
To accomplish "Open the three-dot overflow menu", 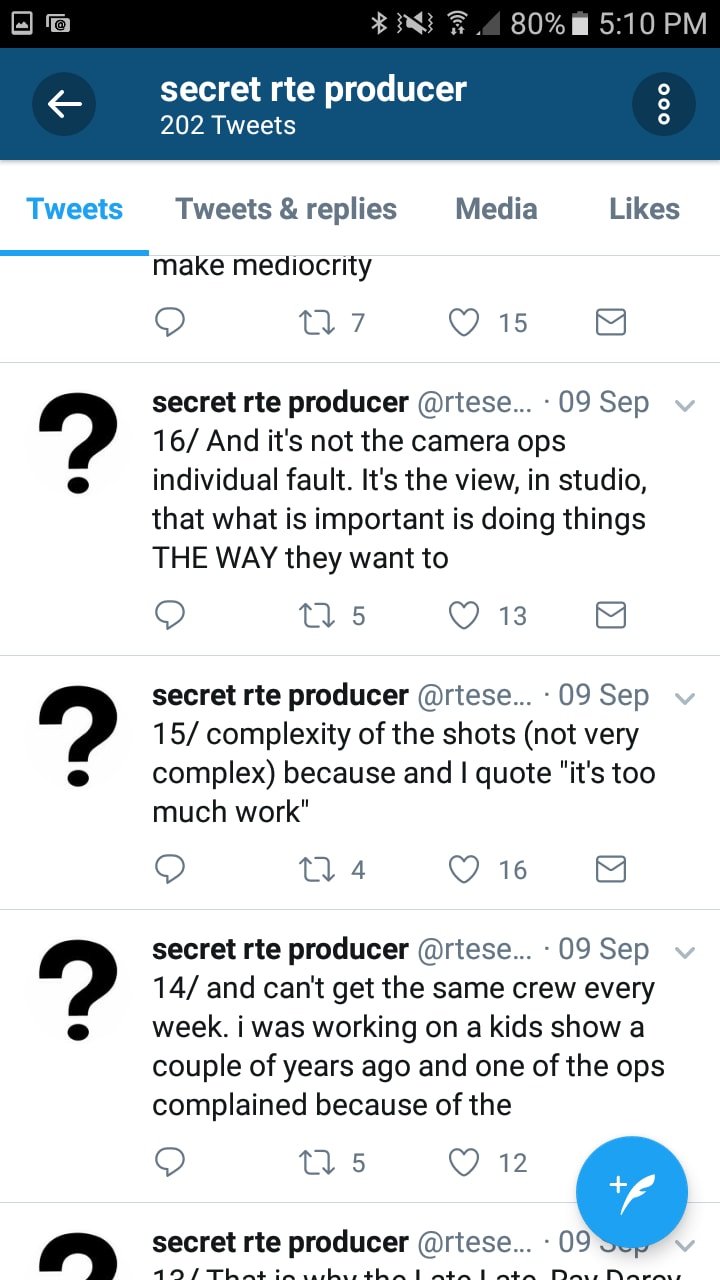I will [664, 104].
